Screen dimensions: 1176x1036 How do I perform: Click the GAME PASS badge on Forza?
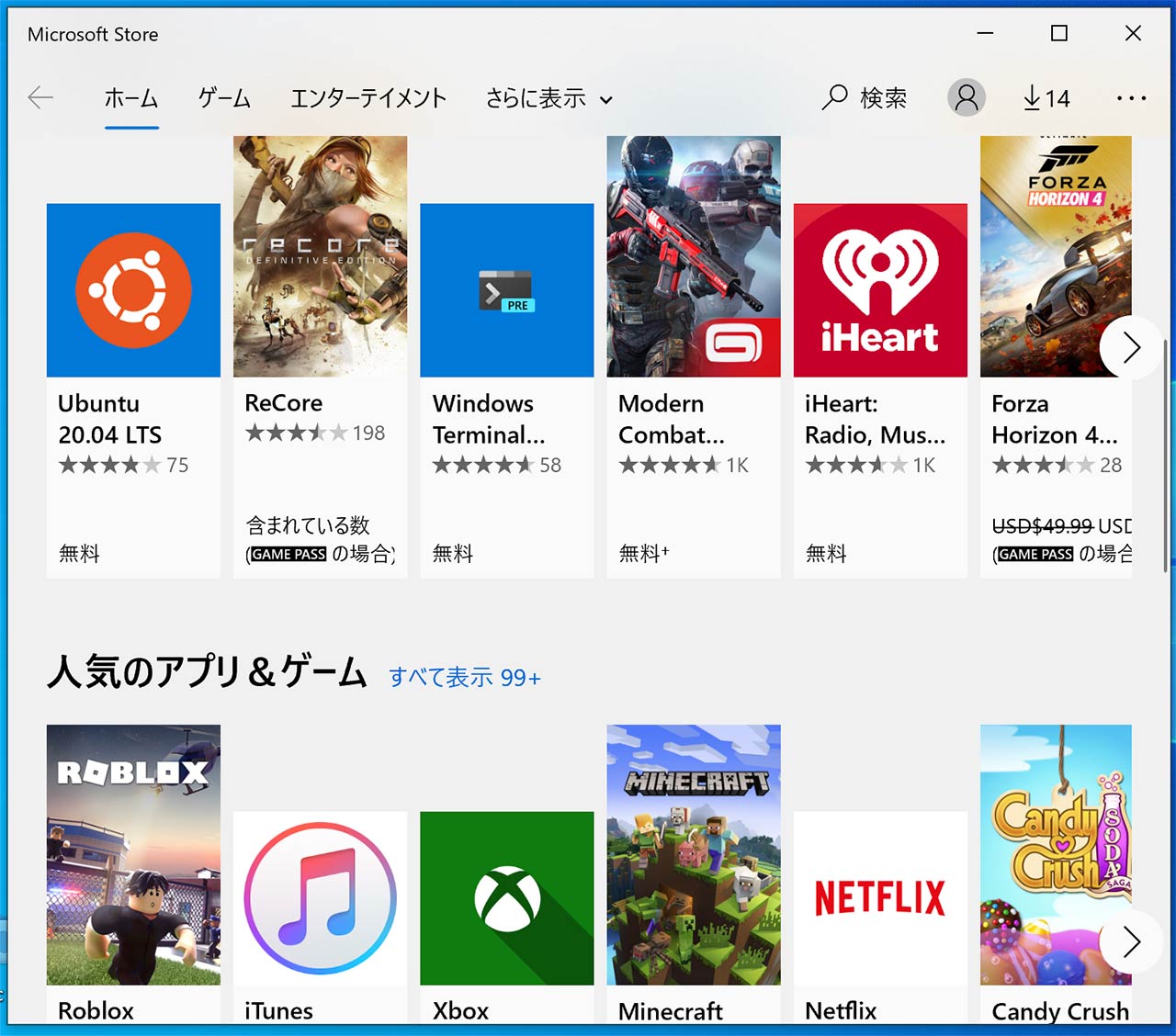[x=1035, y=554]
